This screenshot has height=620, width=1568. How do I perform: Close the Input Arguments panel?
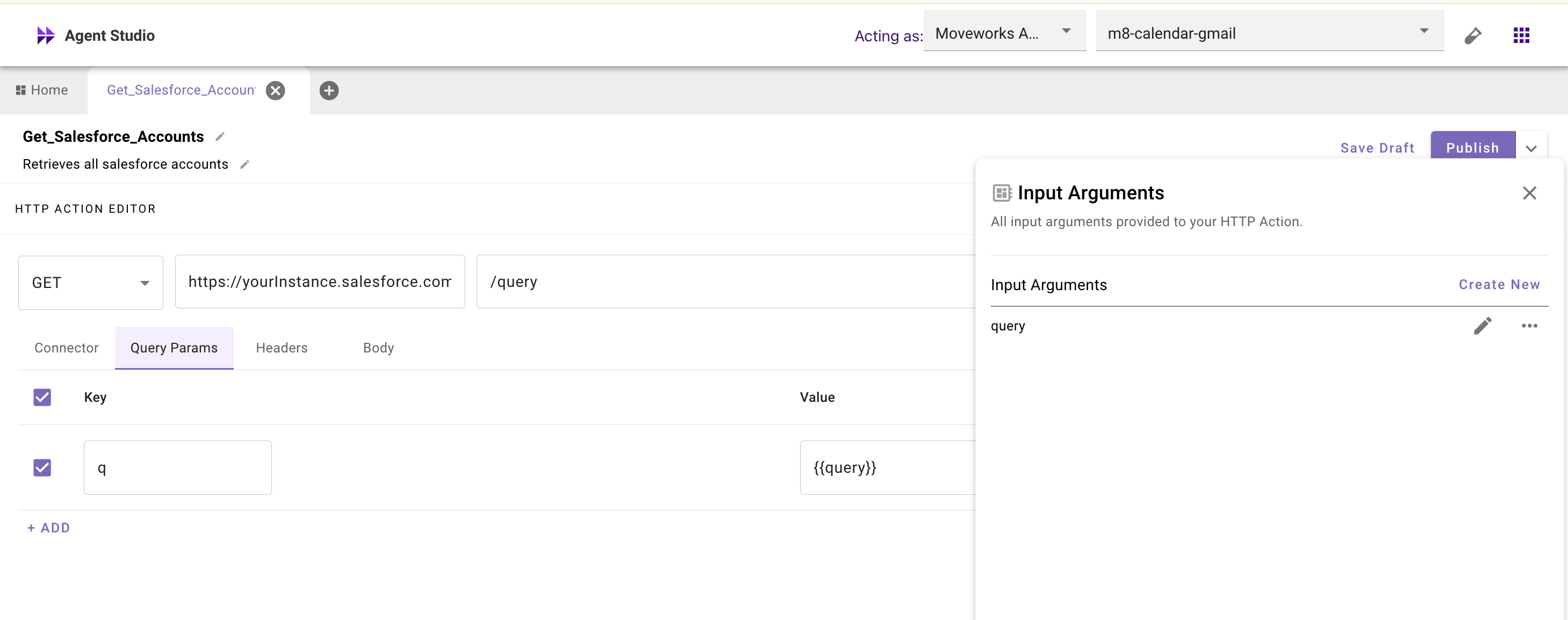click(x=1529, y=193)
